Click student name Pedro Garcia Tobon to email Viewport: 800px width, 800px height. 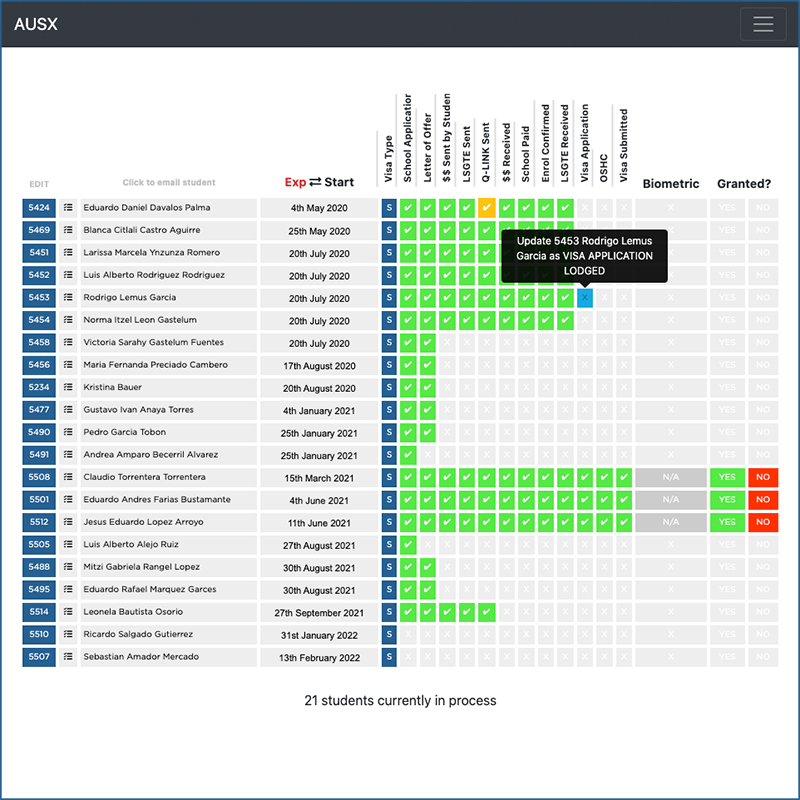pyautogui.click(x=124, y=432)
